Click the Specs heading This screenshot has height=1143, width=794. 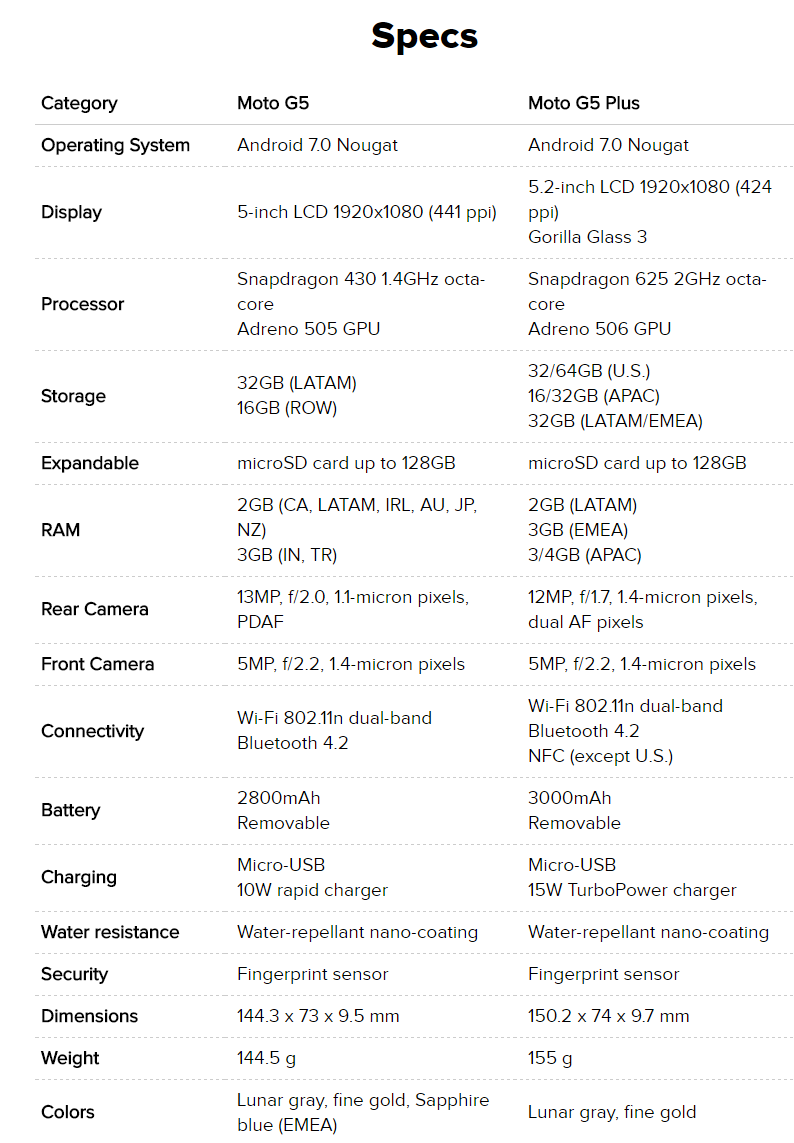(424, 36)
